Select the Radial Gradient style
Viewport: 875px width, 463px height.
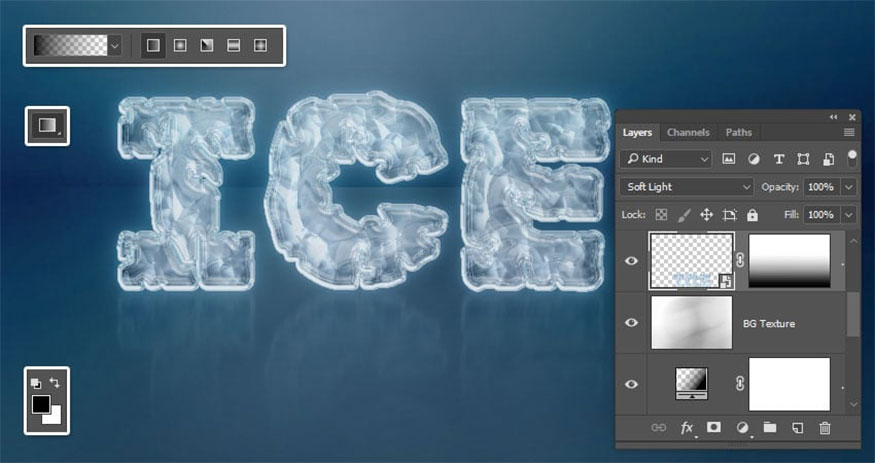point(180,46)
